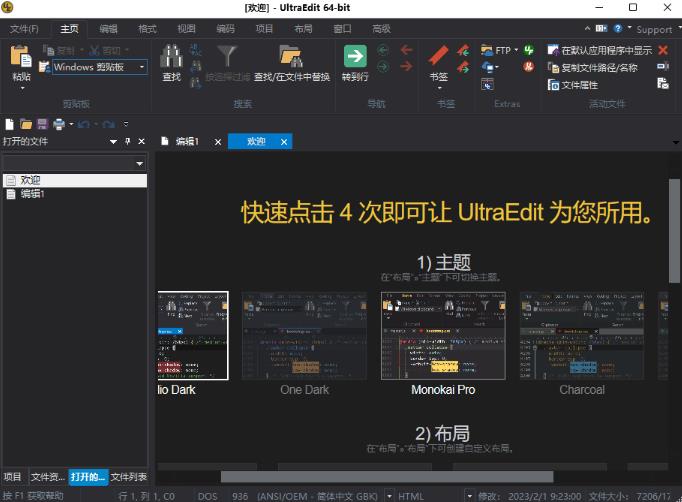Click the Save floppy icon in quick access toolbar
Image resolution: width=682 pixels, height=502 pixels.
tap(42, 125)
